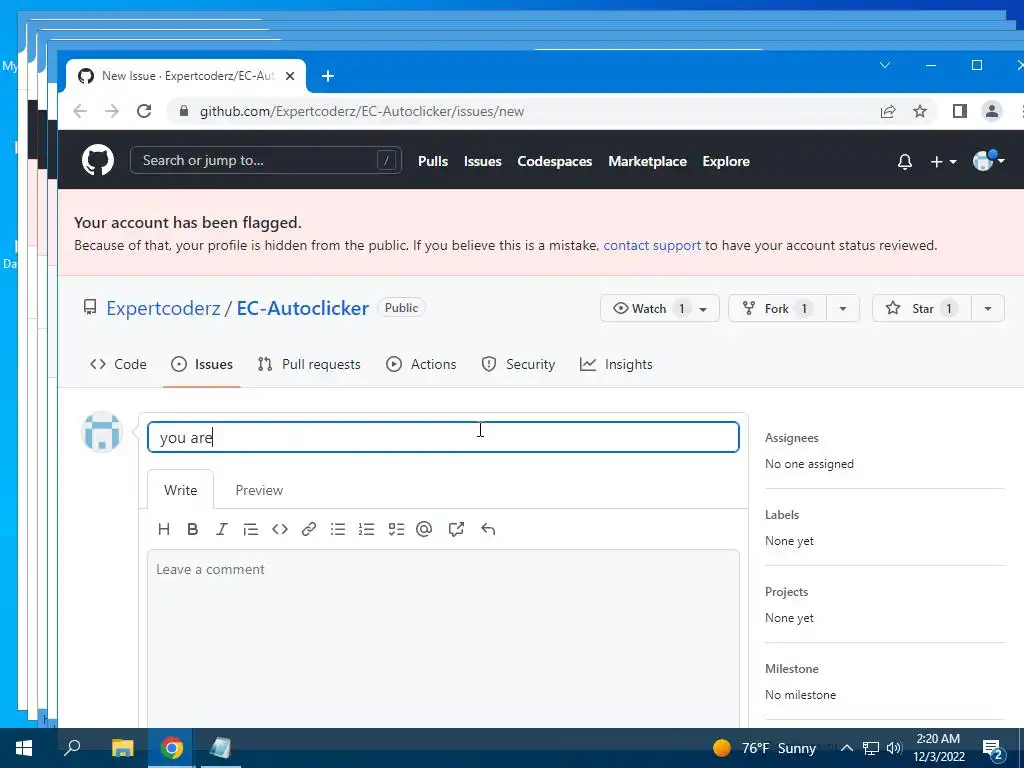1024x768 pixels.
Task: Open Explore in the header
Action: tap(726, 161)
